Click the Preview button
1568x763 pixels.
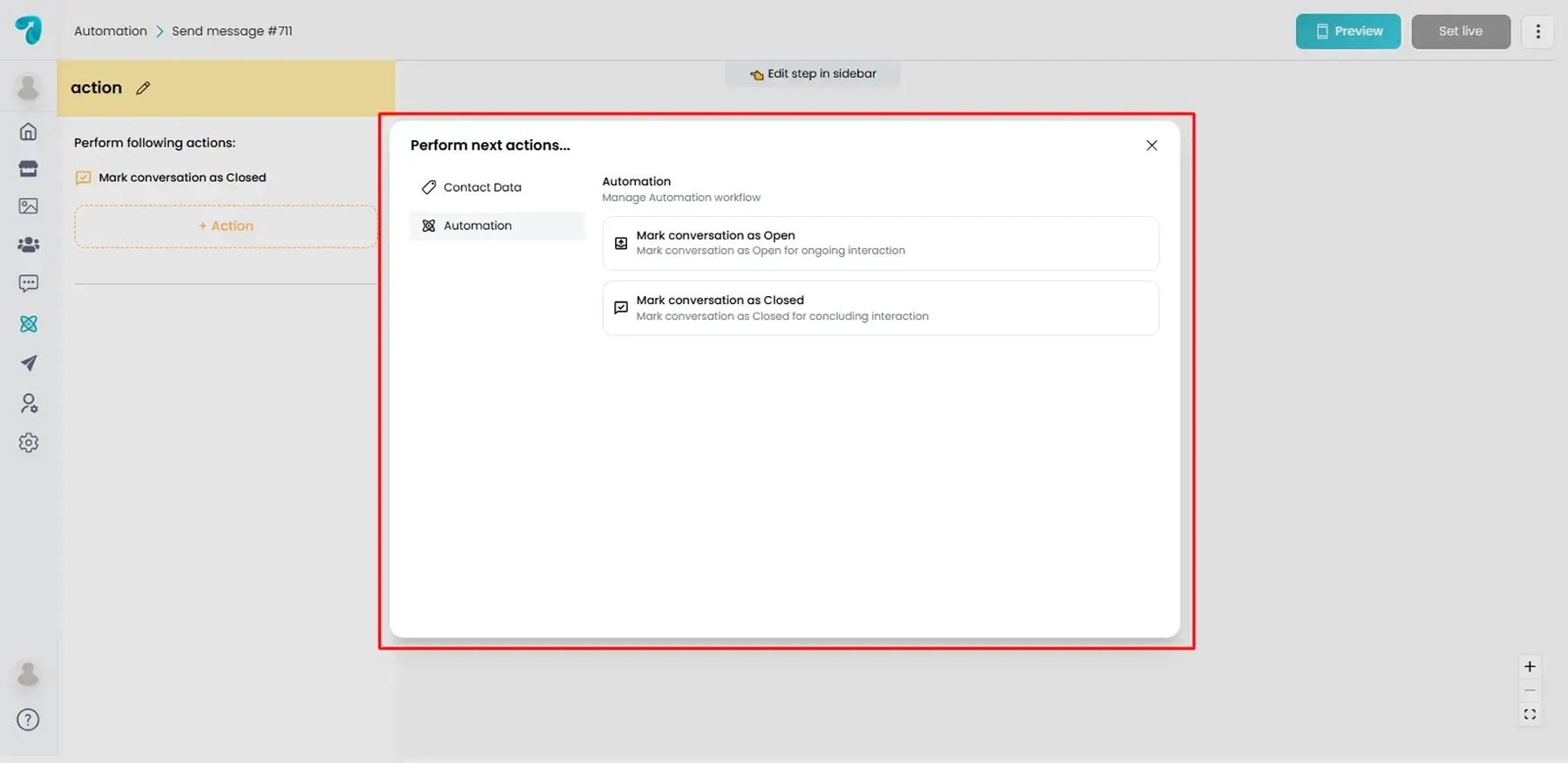coord(1348,31)
